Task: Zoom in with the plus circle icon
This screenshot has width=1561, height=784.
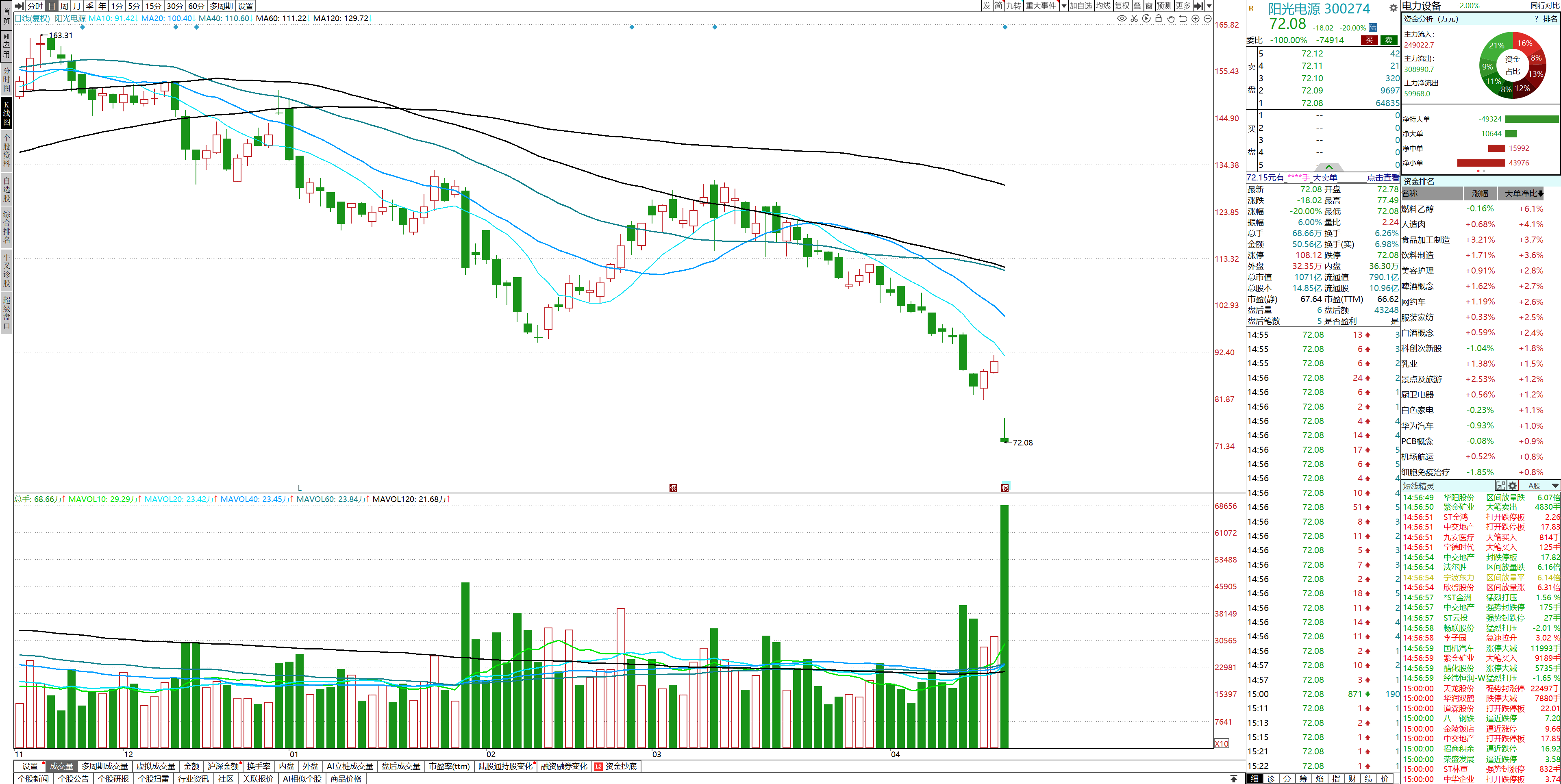Action: [1196, 19]
